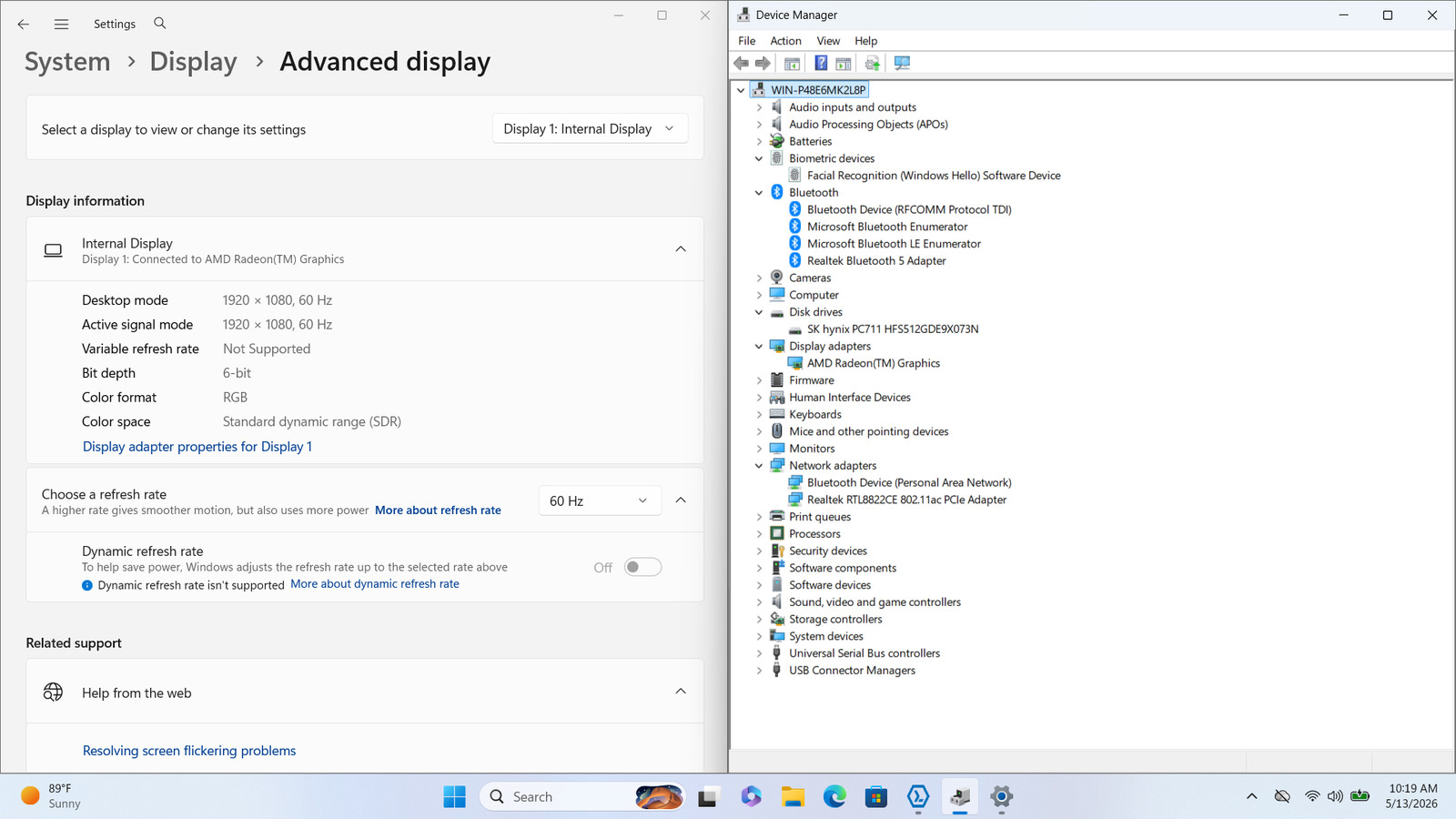Open the clock showing 10:19 AM 5/13/2026
The height and width of the screenshot is (819, 1456).
point(1412,796)
